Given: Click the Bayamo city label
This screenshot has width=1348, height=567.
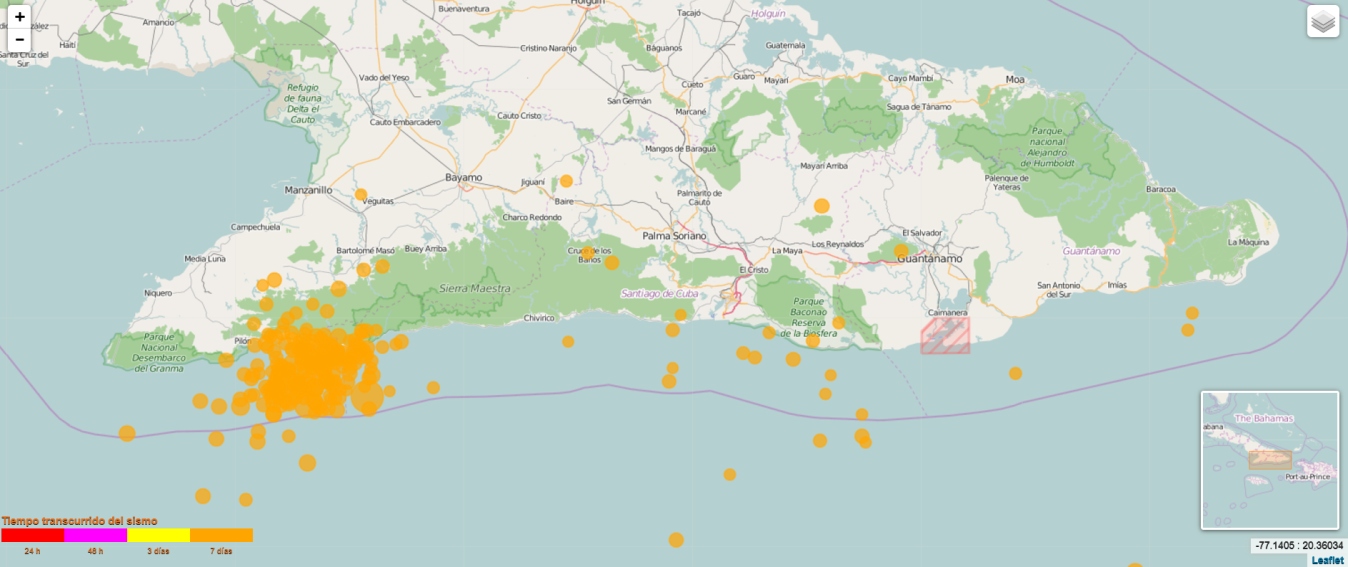Looking at the screenshot, I should [x=463, y=177].
